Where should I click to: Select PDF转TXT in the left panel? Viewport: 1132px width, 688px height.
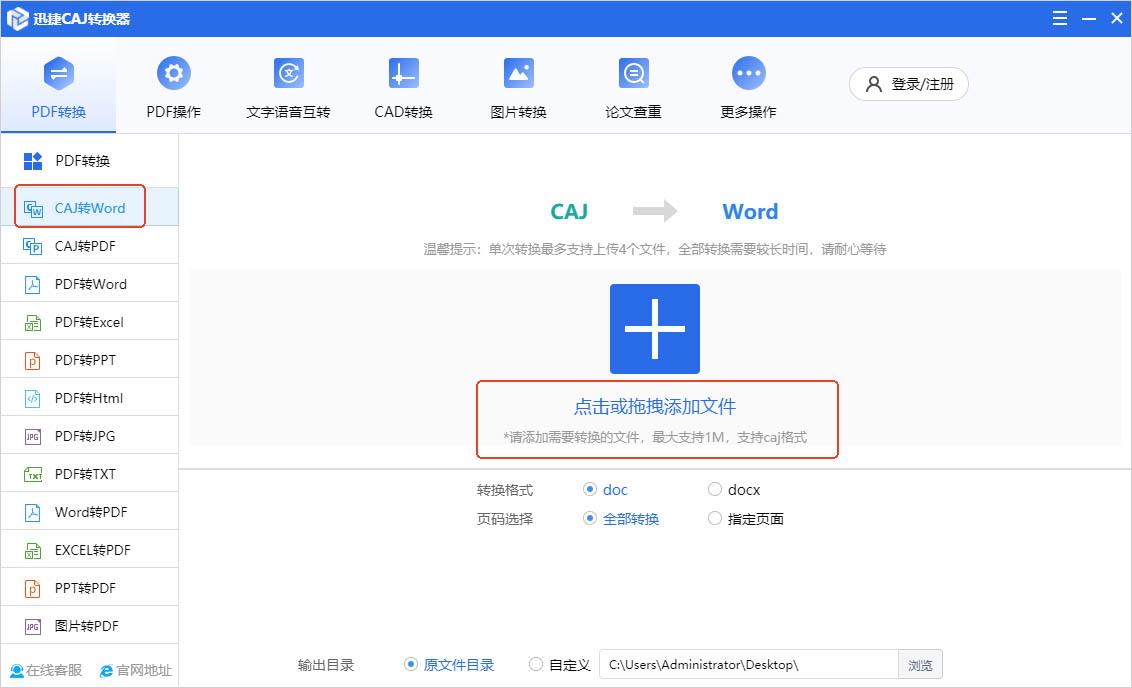point(90,473)
